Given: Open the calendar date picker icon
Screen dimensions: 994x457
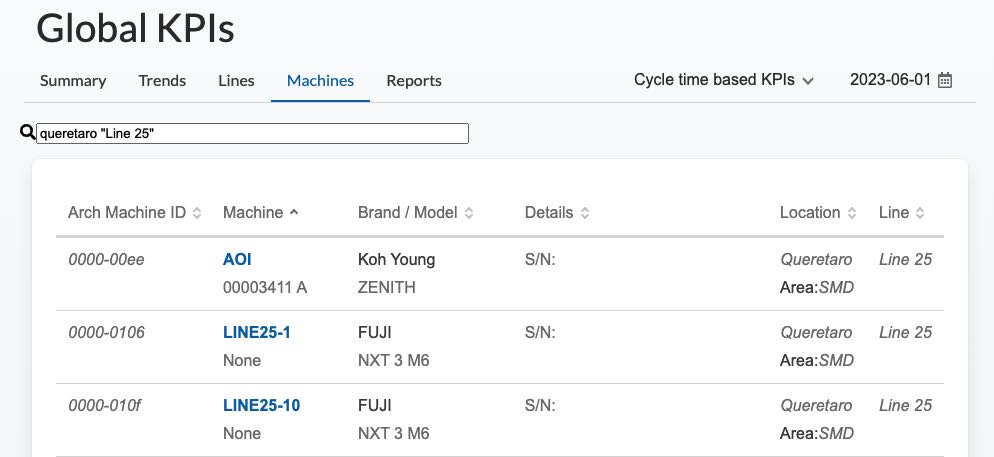Looking at the screenshot, I should click(x=945, y=80).
